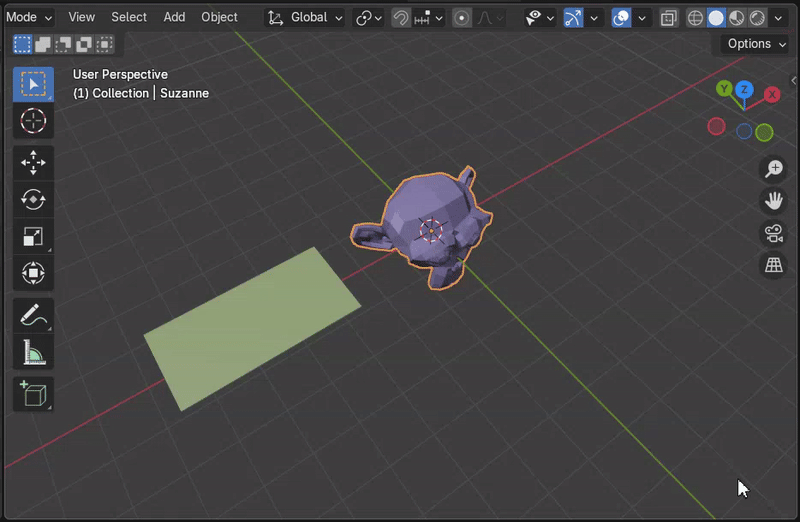Screen dimensions: 800x522
Task: Switch perspective/orthographic grid icon
Action: [773, 265]
